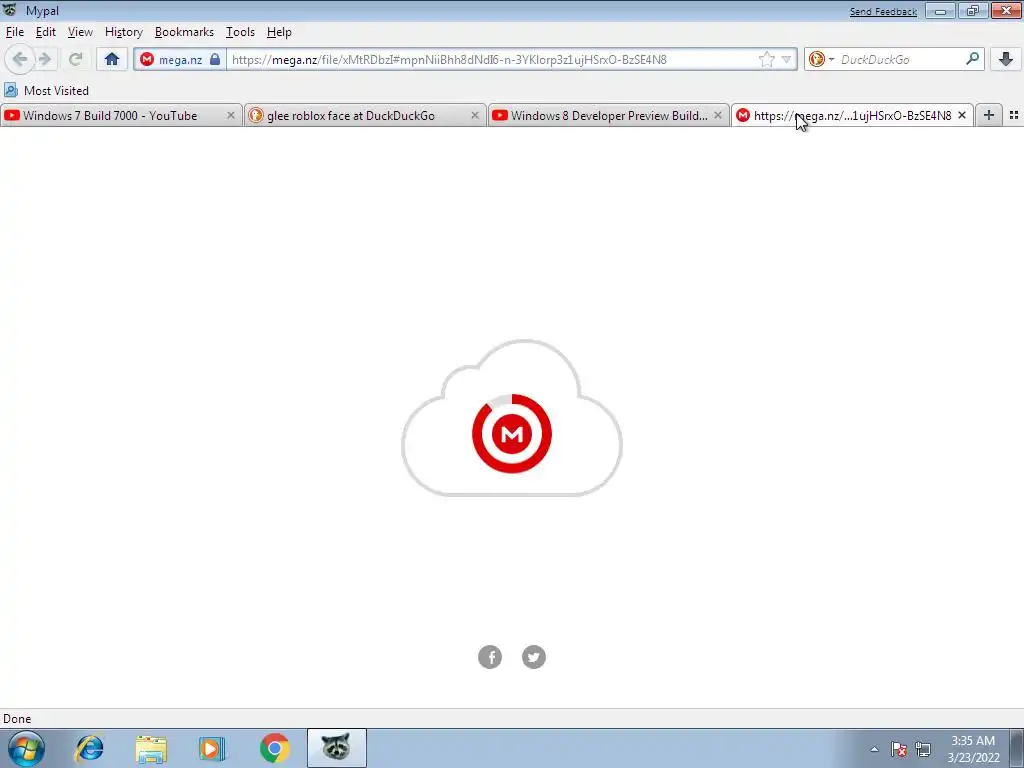Reload the current page
Viewport: 1024px width, 768px height.
click(75, 59)
